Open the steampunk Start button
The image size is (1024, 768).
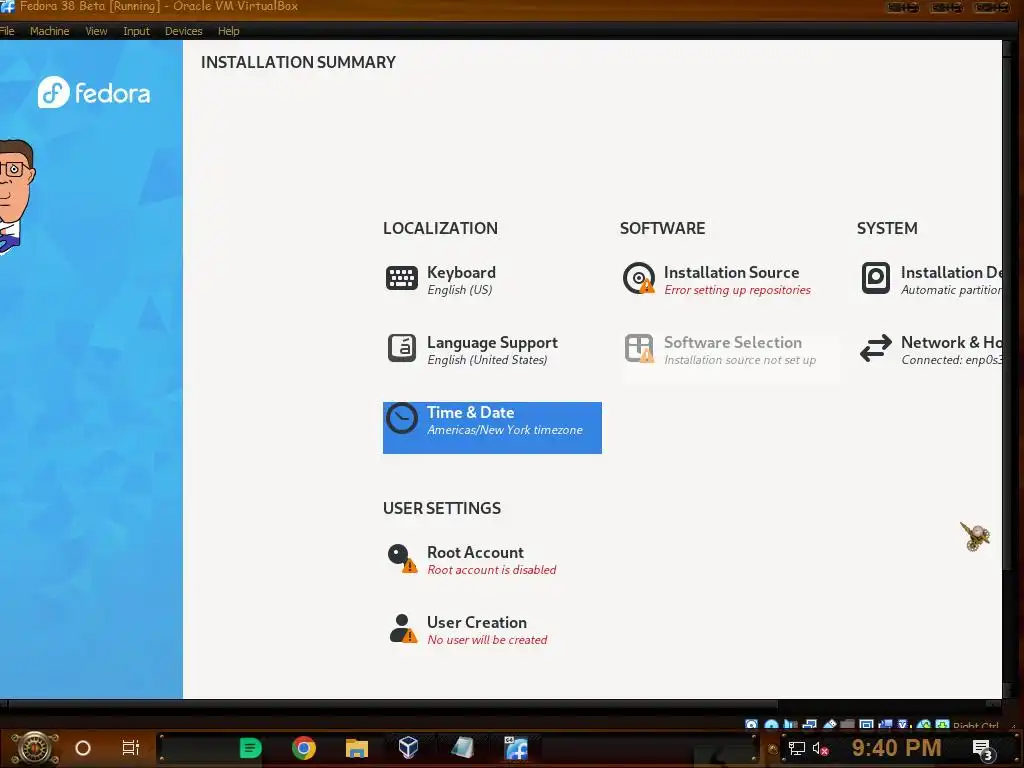34,748
